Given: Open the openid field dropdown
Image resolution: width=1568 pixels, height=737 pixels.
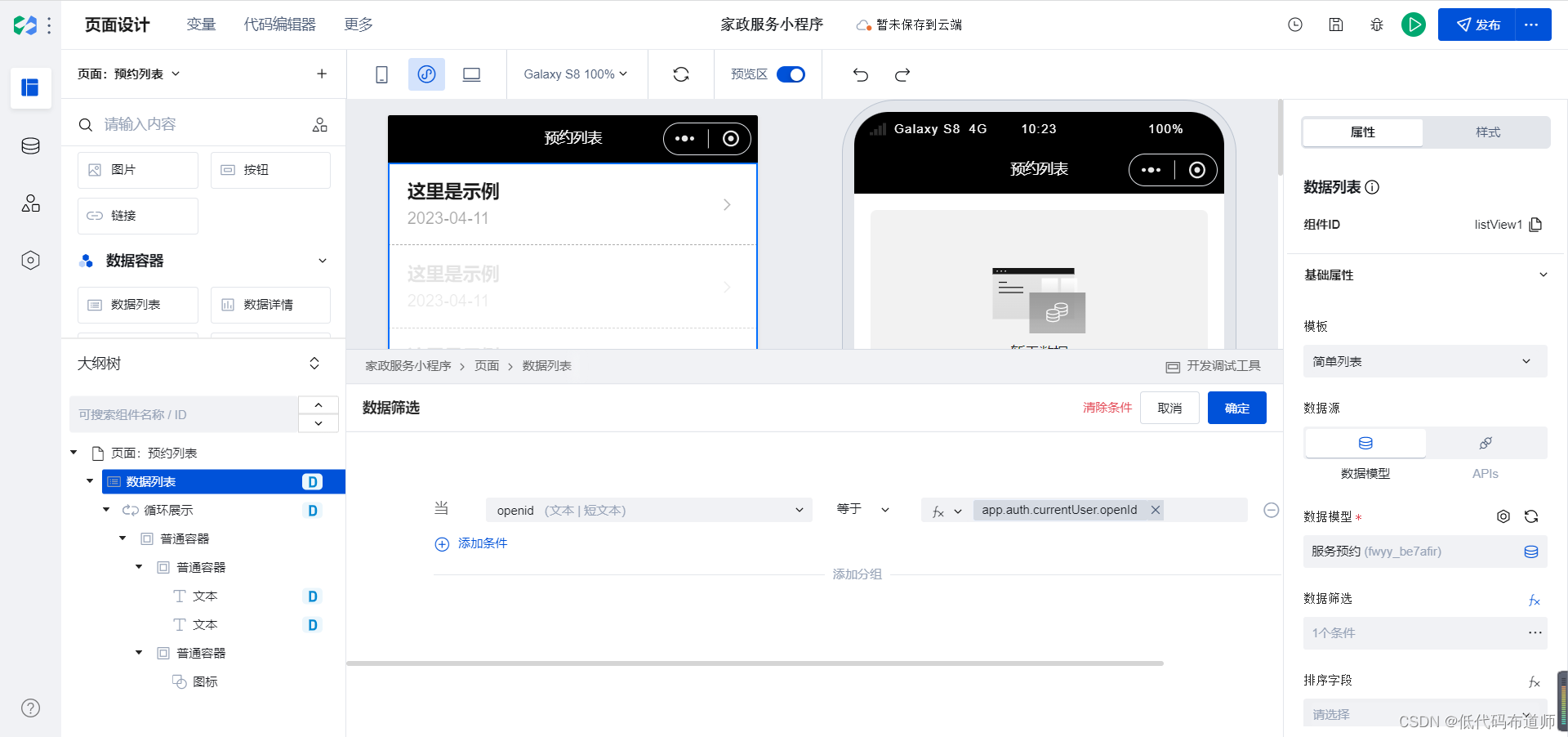Looking at the screenshot, I should tap(649, 510).
